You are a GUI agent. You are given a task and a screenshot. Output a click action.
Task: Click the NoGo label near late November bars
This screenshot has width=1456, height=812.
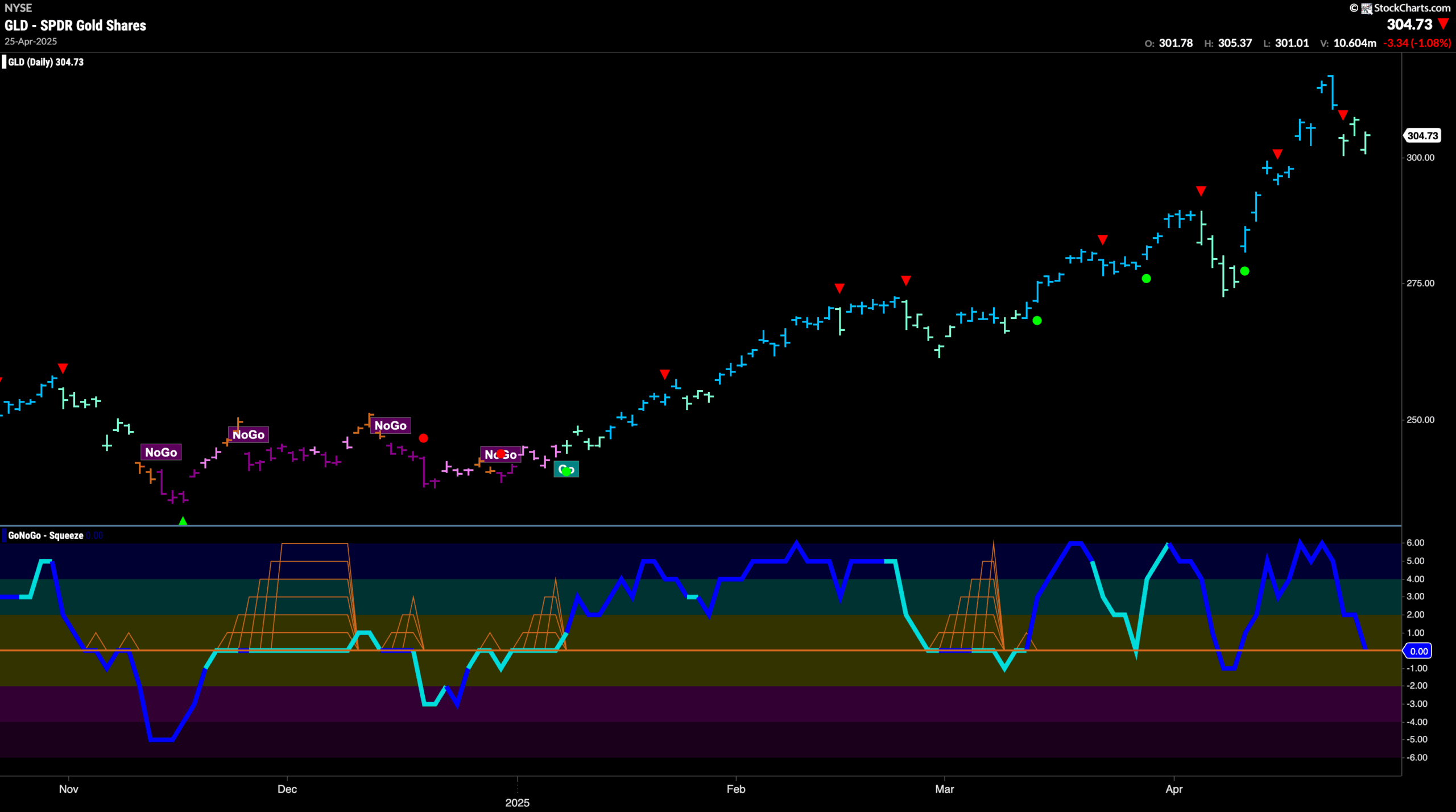[x=249, y=435]
